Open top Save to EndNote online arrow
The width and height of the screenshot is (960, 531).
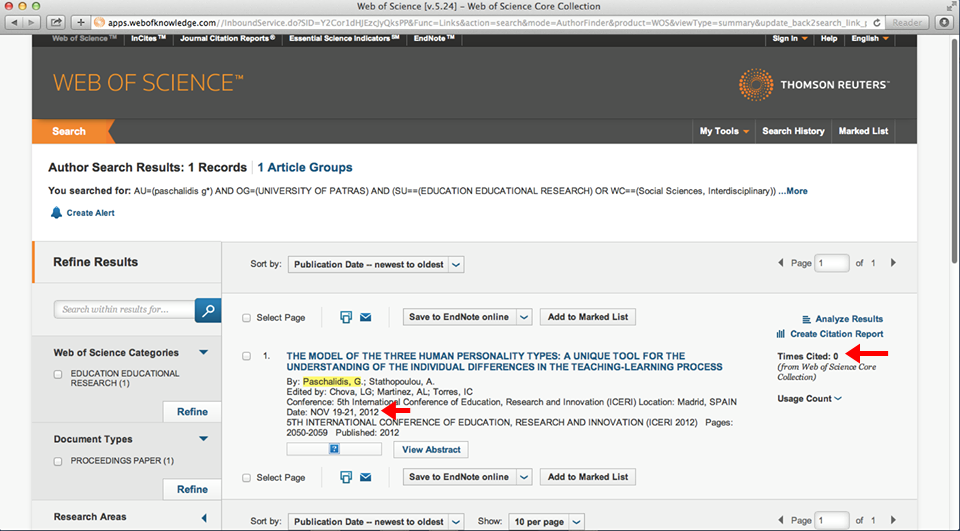524,317
